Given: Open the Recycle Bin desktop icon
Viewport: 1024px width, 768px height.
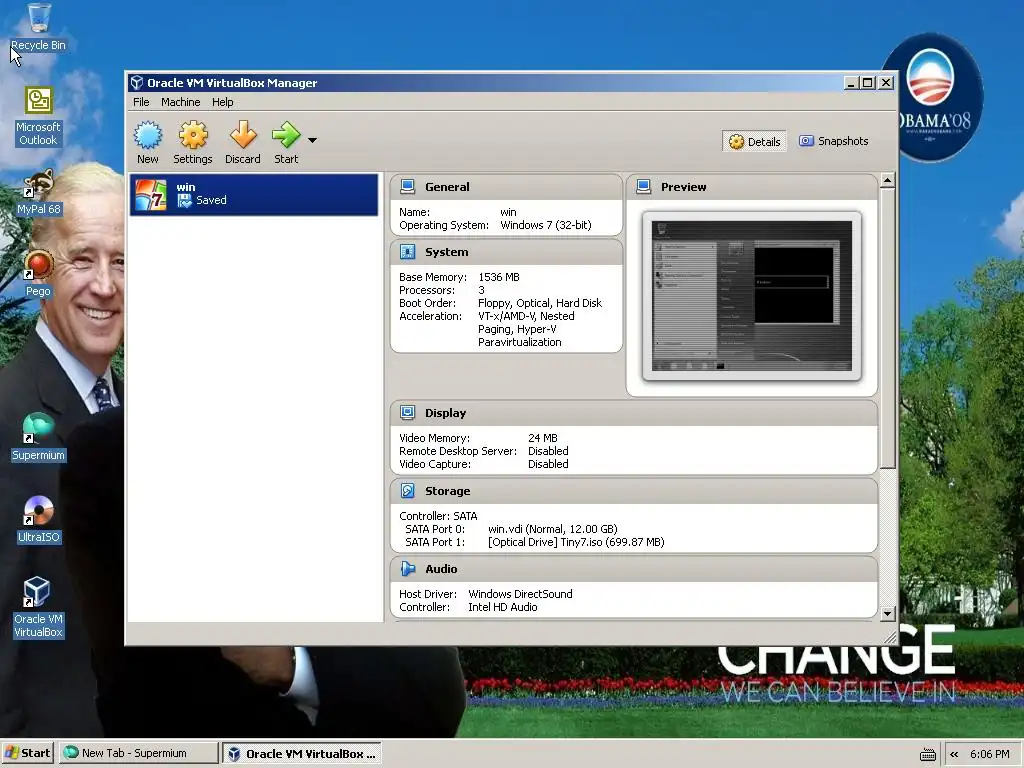Looking at the screenshot, I should [38, 27].
